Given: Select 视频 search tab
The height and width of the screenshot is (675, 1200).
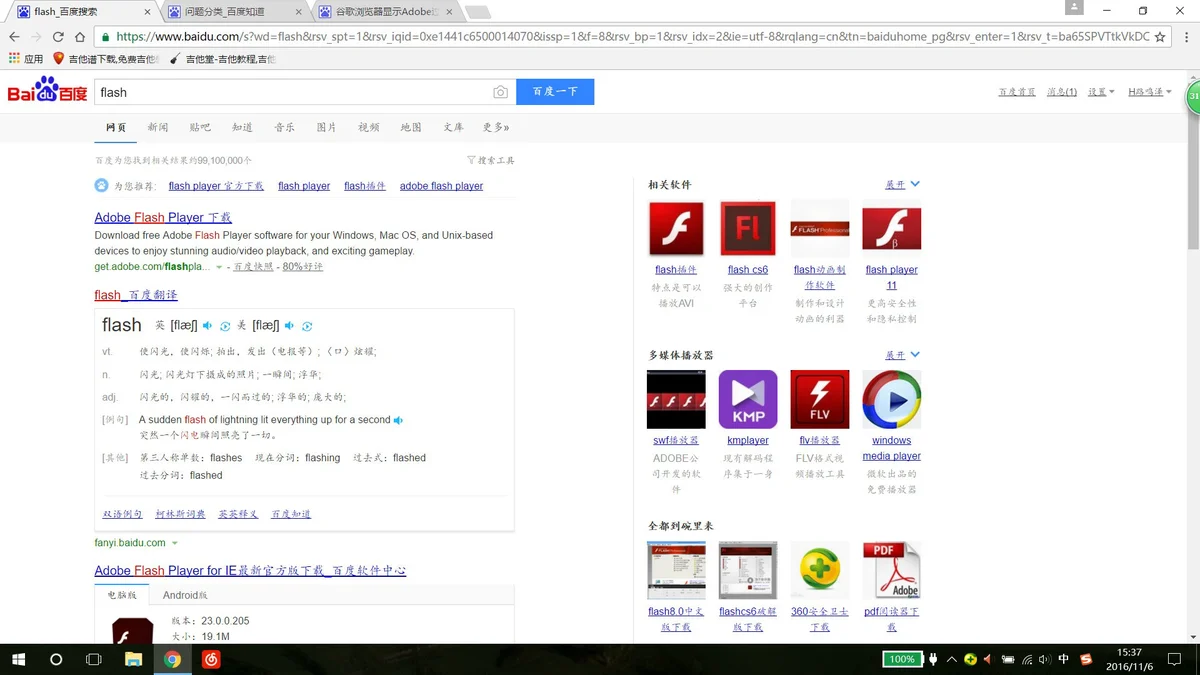Looking at the screenshot, I should point(369,128).
